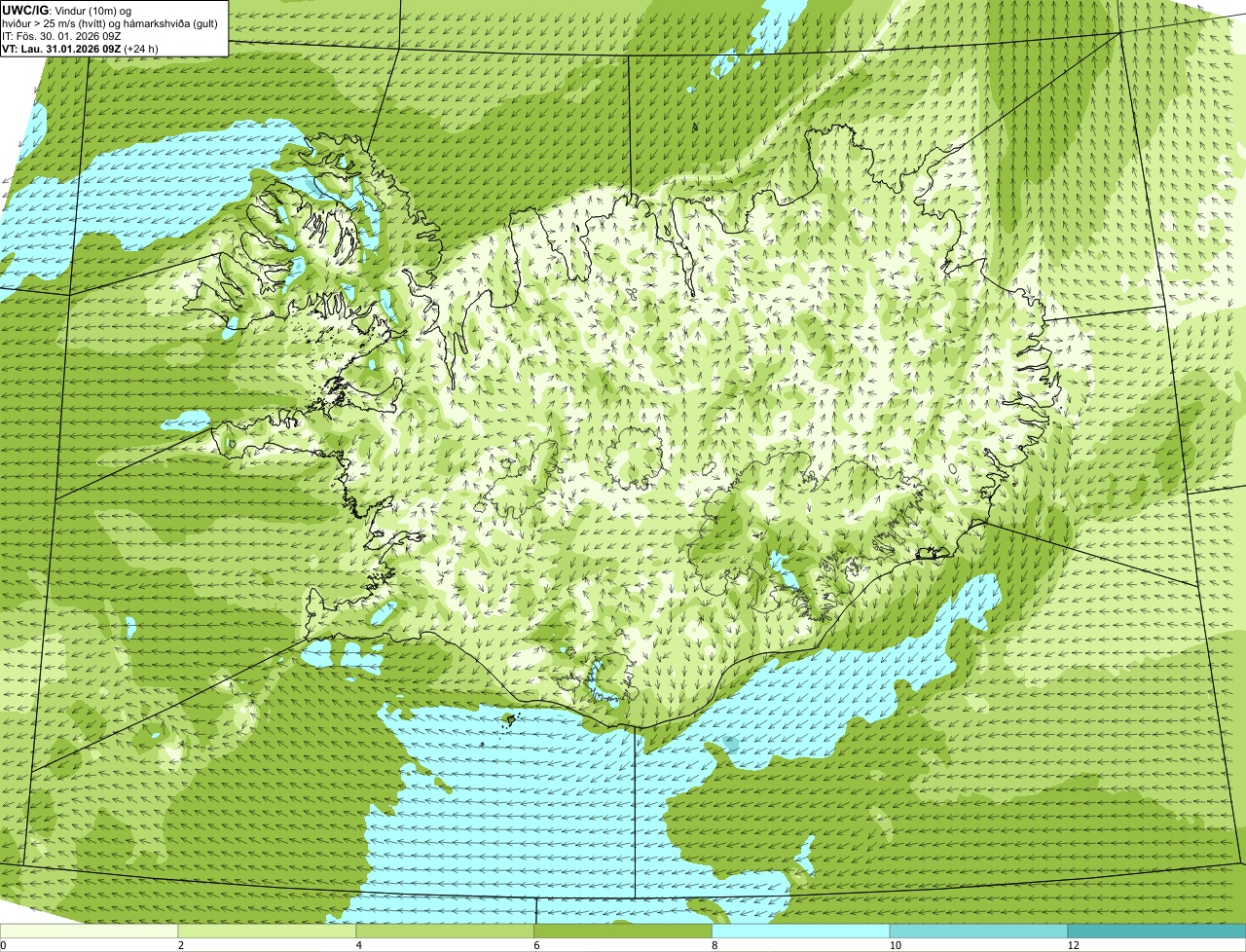Click the 'IT: Fös. 30. 01. 2026 09Z' line
Viewport: 1246px width, 952px height.
[61, 36]
